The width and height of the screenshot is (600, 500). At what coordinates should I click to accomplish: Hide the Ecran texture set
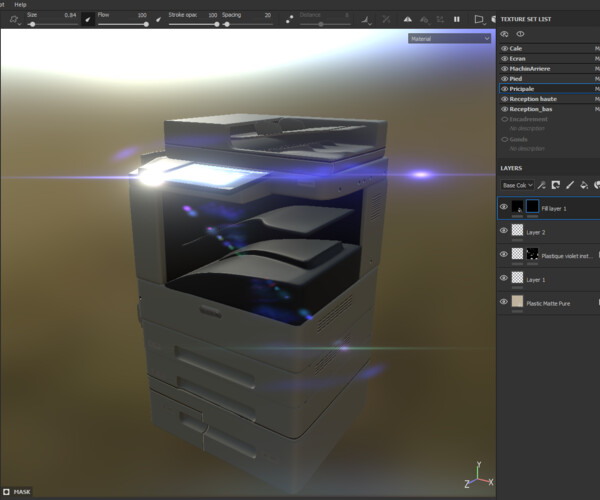coord(505,59)
